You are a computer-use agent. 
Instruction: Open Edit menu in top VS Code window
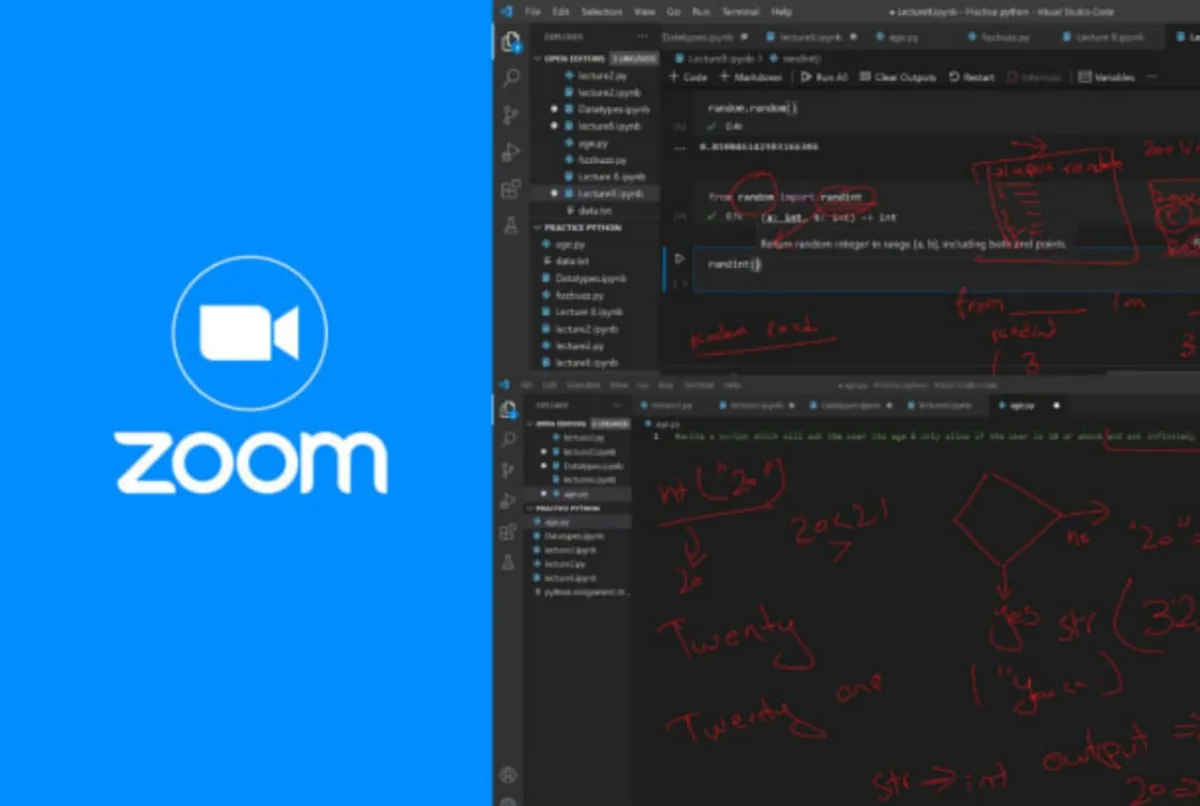point(561,12)
